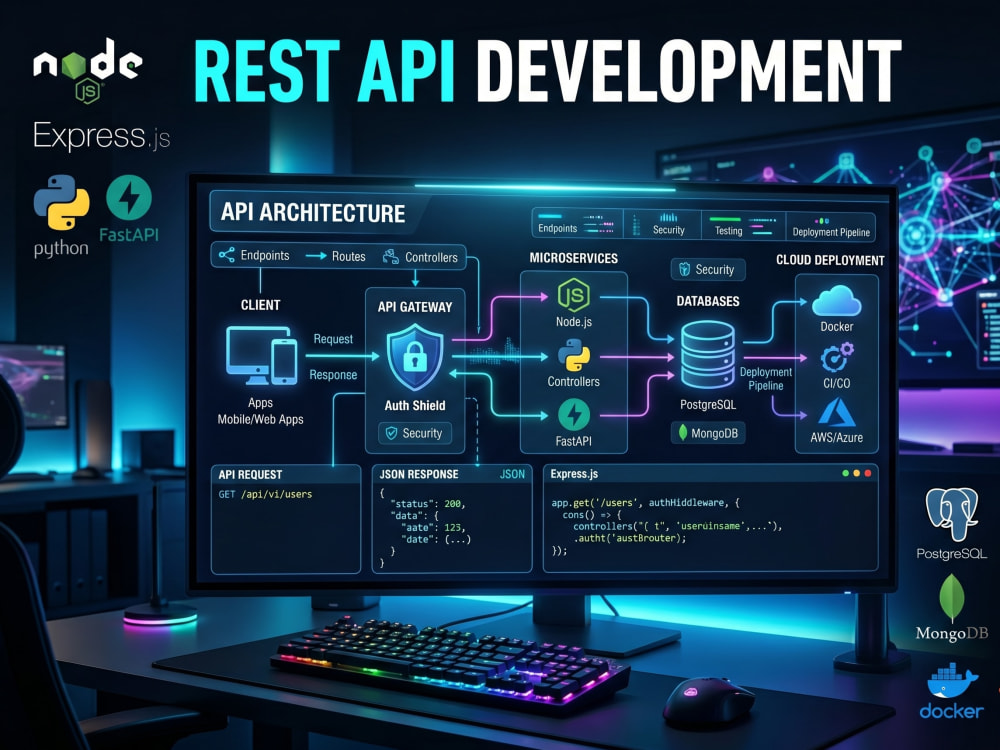This screenshot has width=1000, height=750.
Task: Click the GET /api/vi/users request line
Action: coord(265,494)
